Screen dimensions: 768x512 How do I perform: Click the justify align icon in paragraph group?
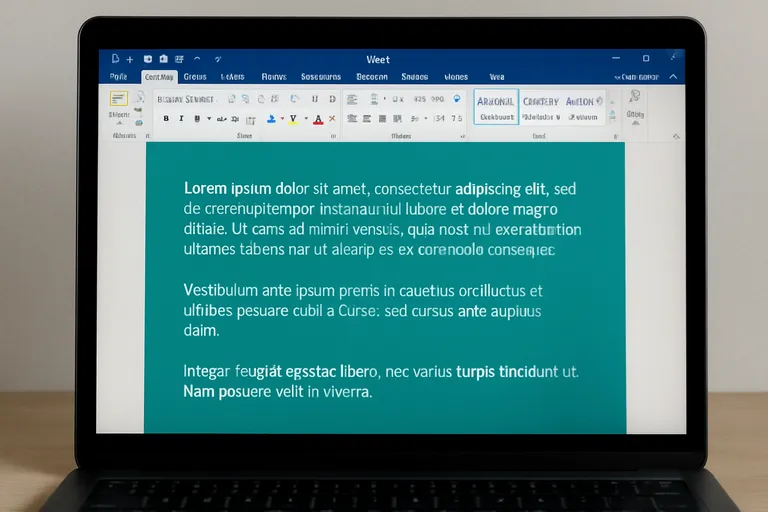[397, 119]
